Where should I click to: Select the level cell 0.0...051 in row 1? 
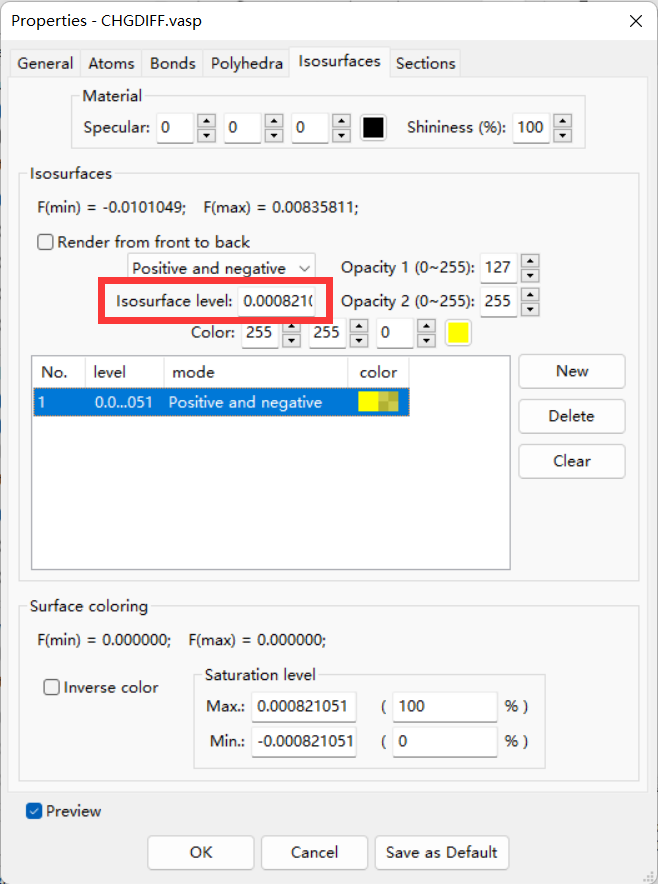coord(123,402)
